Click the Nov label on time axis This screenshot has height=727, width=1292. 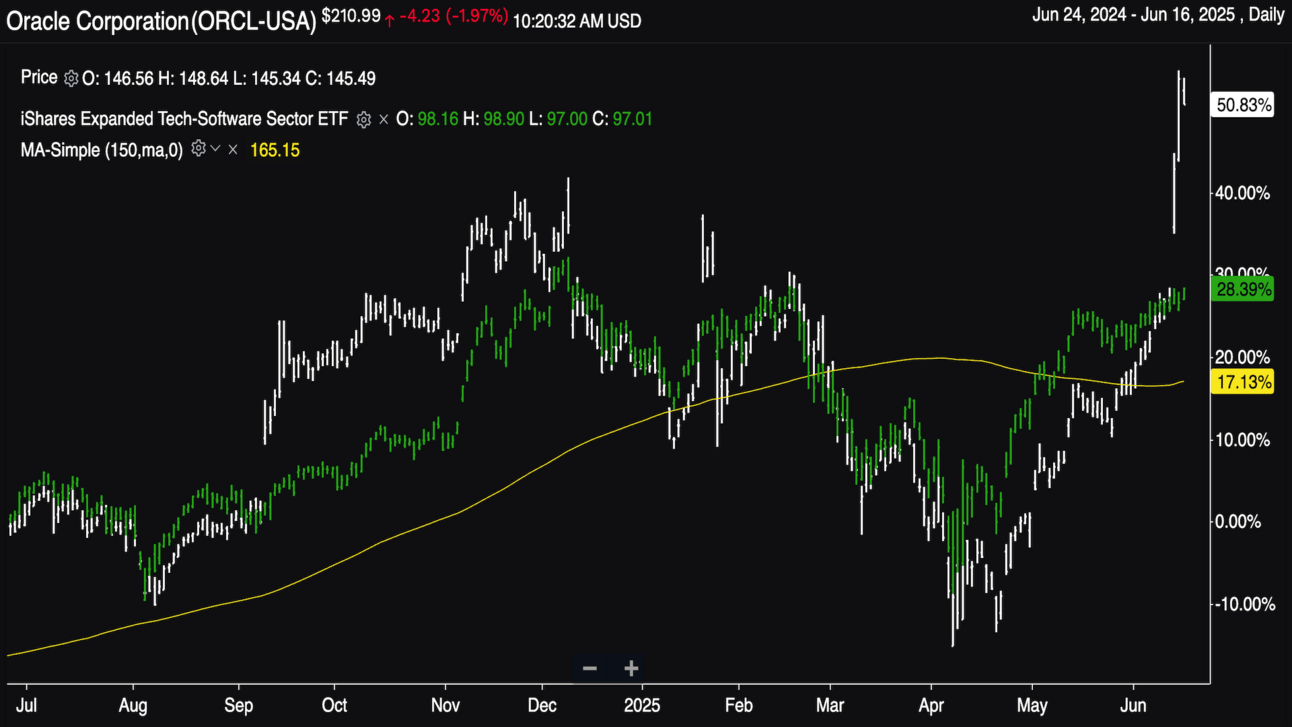(x=446, y=704)
